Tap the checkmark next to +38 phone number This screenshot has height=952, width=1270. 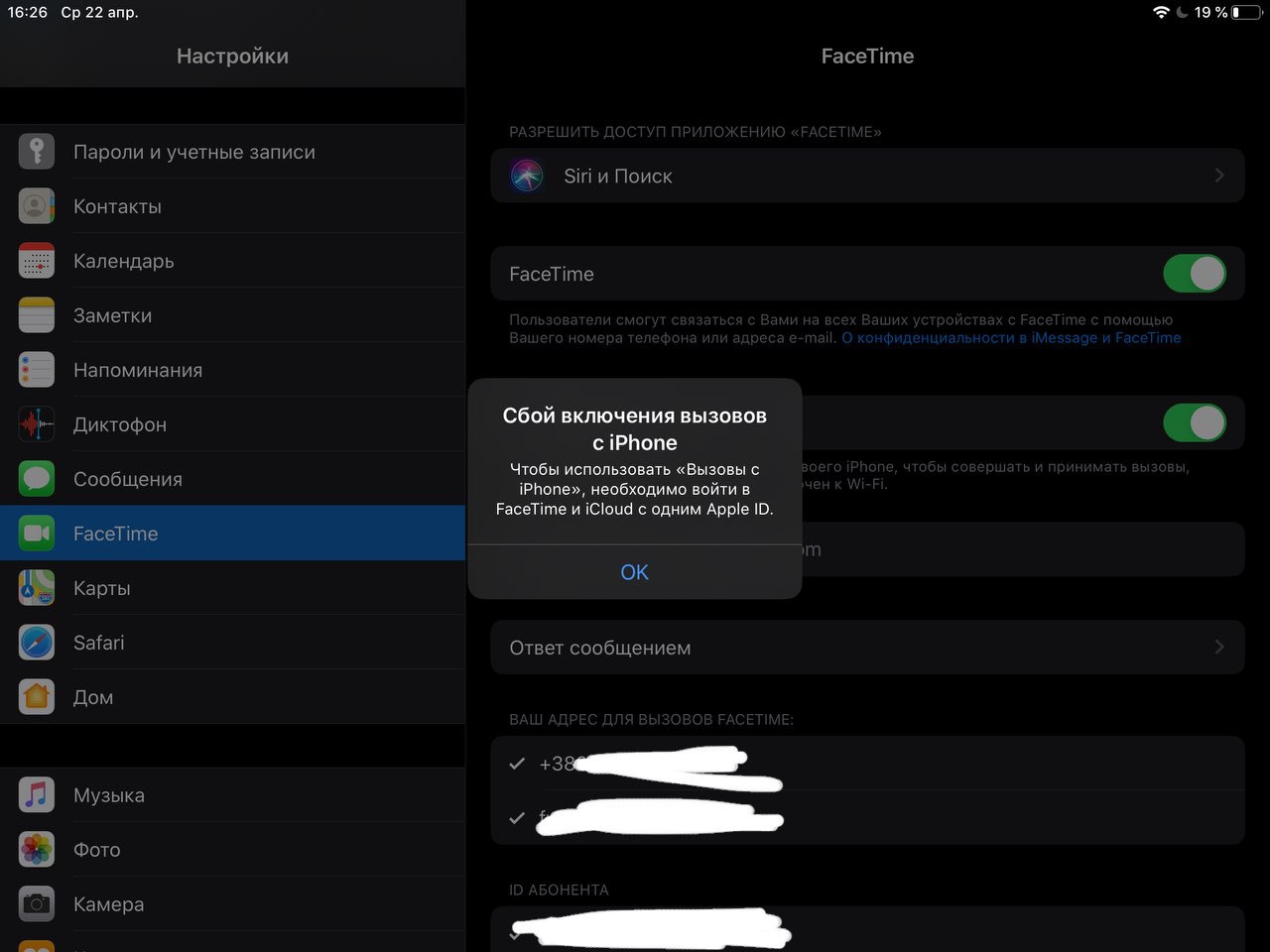coord(517,764)
